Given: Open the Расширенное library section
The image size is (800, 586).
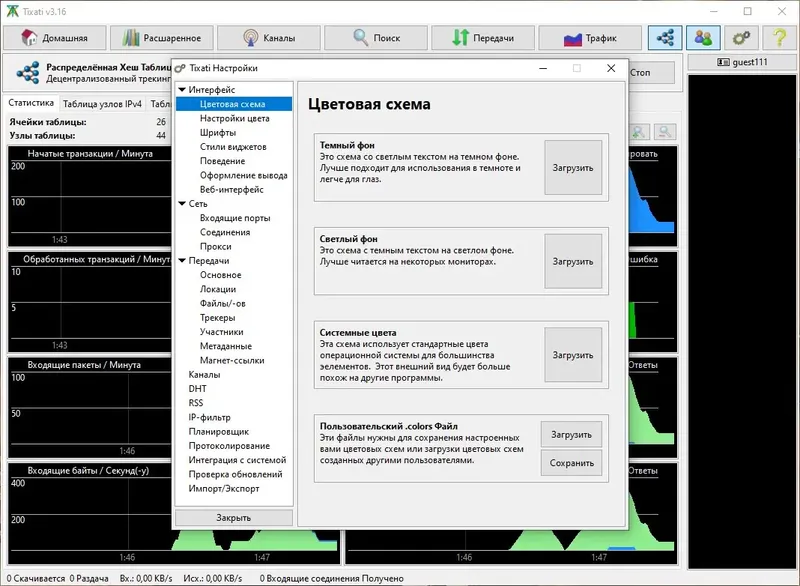Looking at the screenshot, I should (x=162, y=38).
